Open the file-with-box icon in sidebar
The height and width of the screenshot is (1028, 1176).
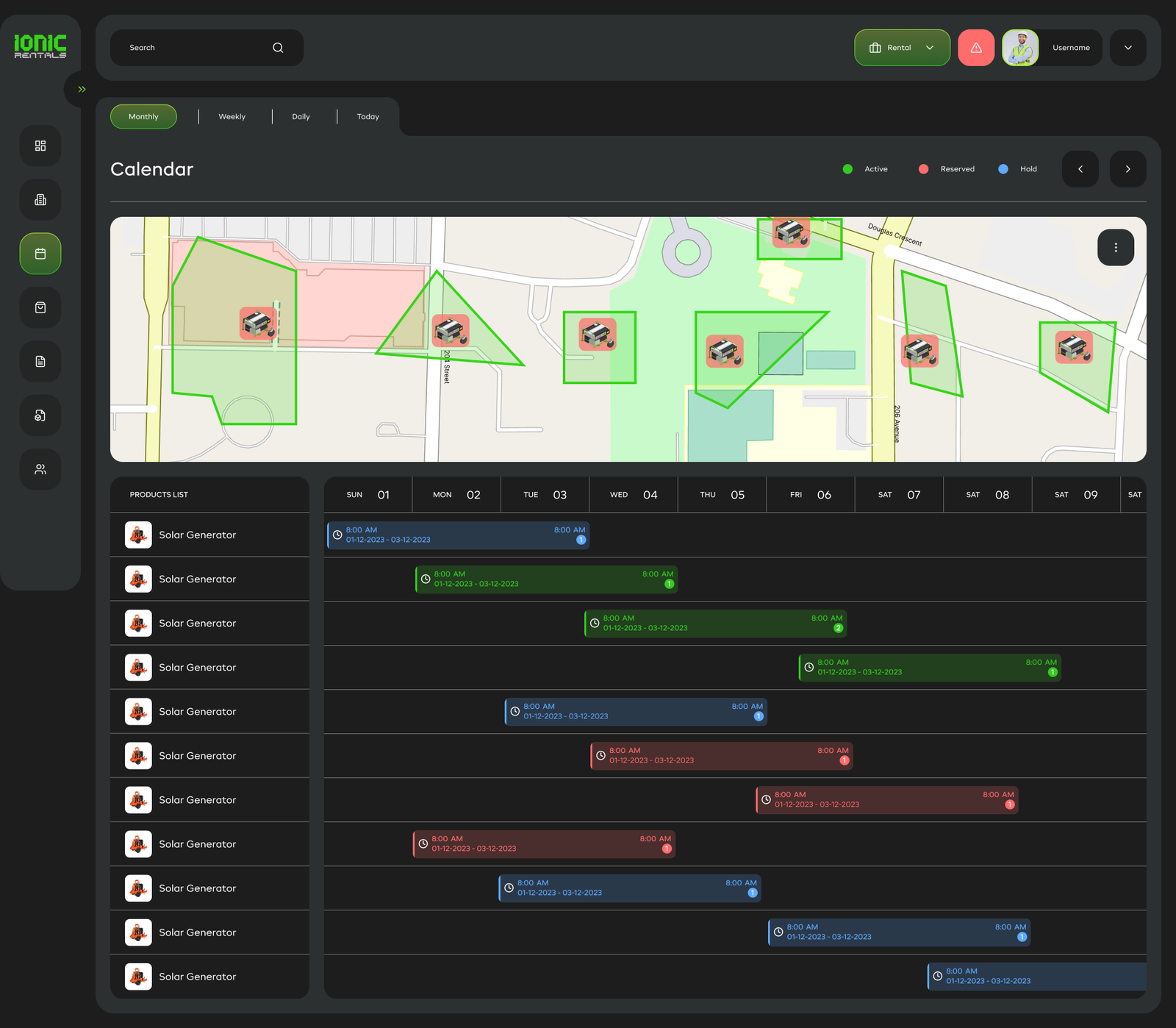(x=40, y=415)
